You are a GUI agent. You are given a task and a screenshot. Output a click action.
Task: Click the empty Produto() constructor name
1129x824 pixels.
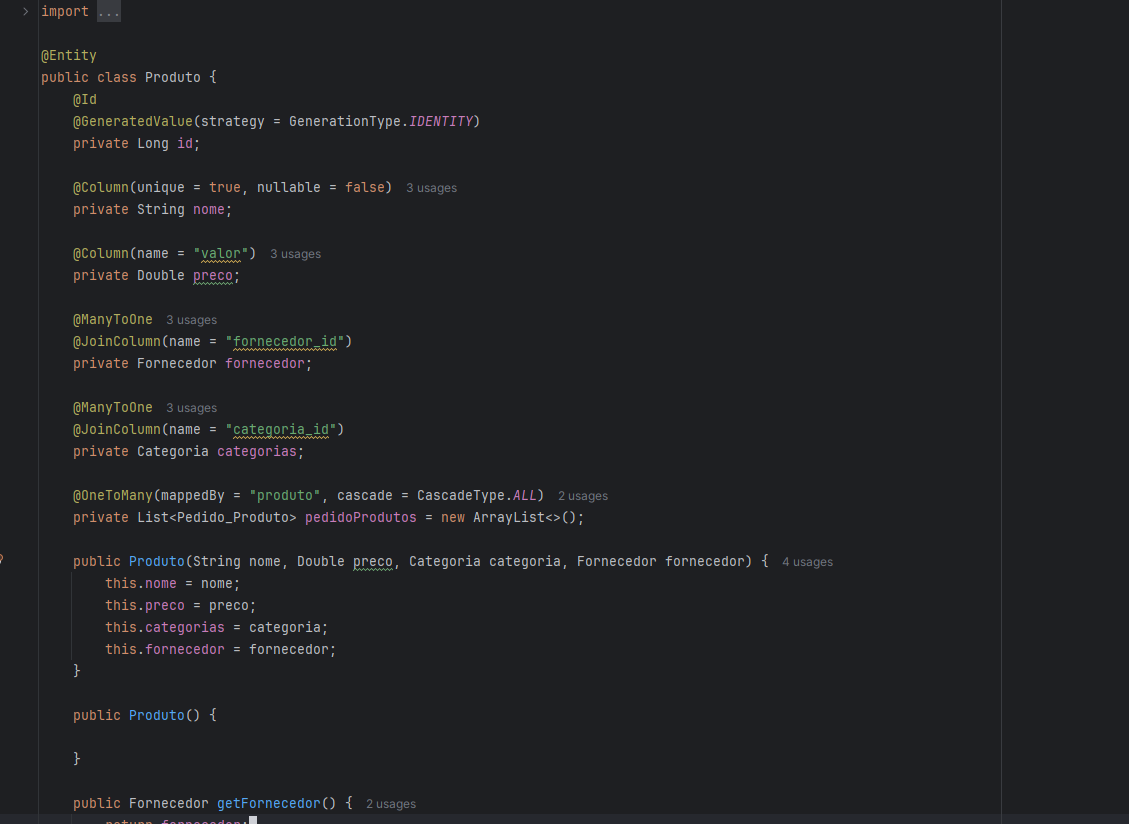click(157, 715)
